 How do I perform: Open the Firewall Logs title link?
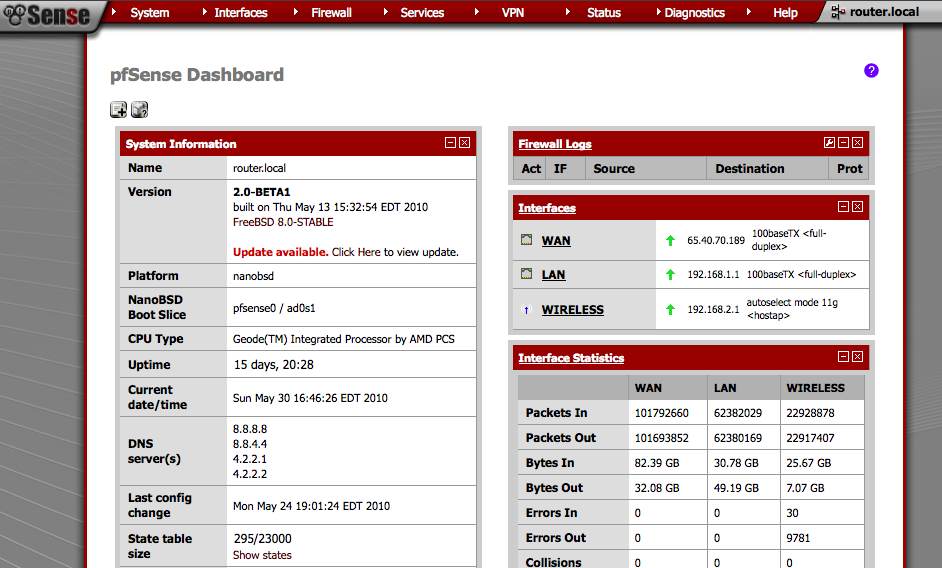click(x=555, y=144)
